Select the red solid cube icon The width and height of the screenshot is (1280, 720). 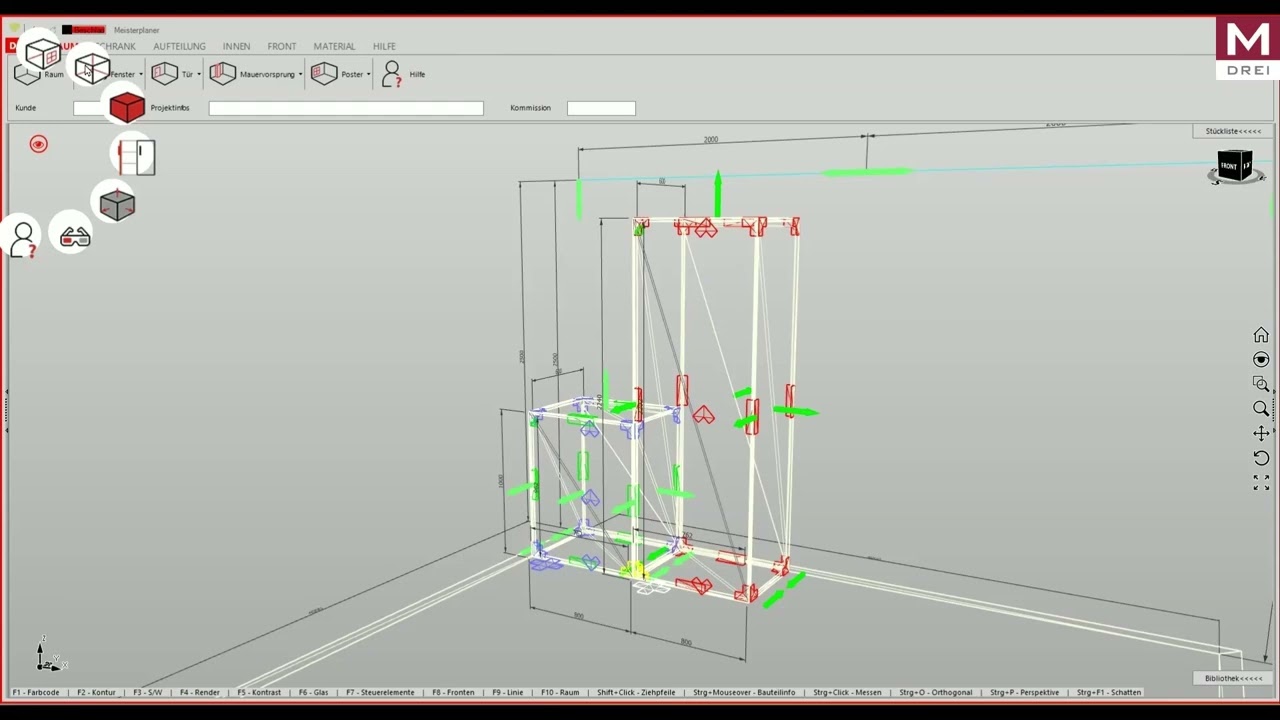[127, 107]
